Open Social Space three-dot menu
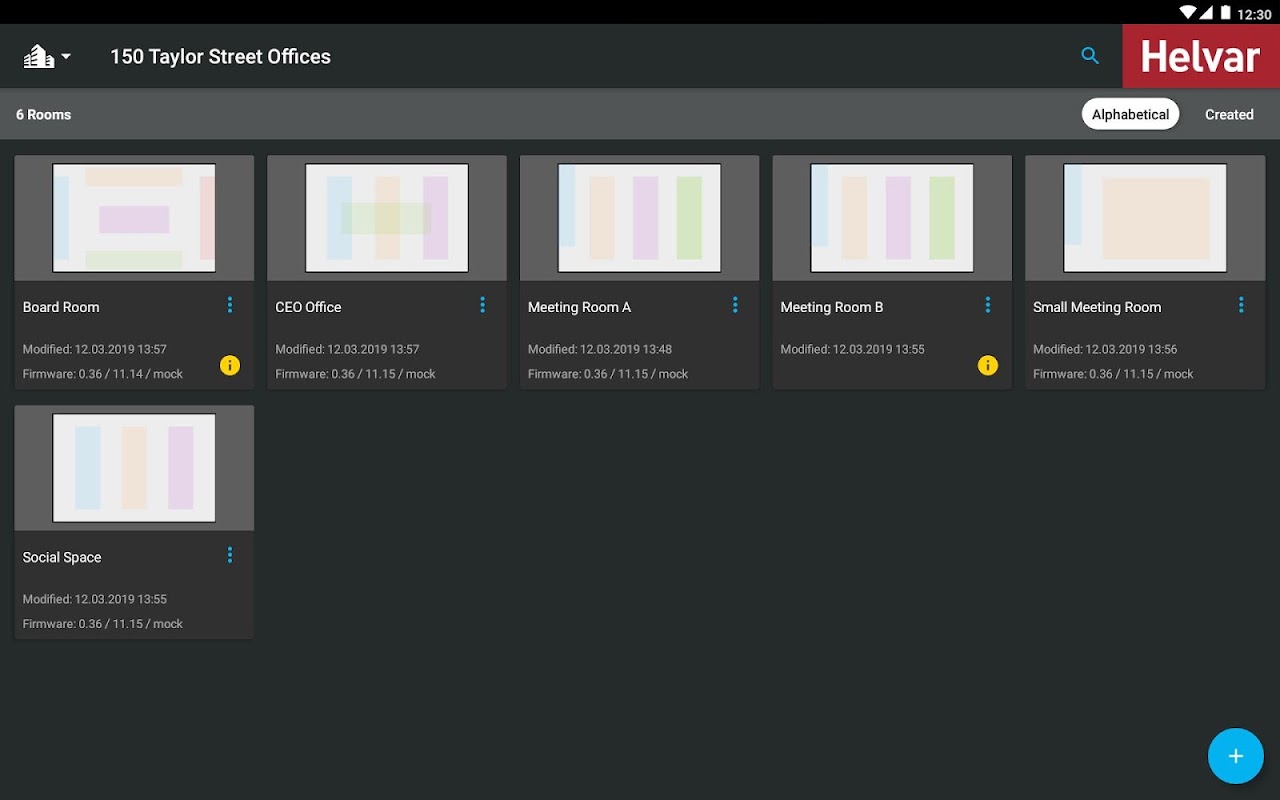Viewport: 1280px width, 800px height. click(x=230, y=555)
